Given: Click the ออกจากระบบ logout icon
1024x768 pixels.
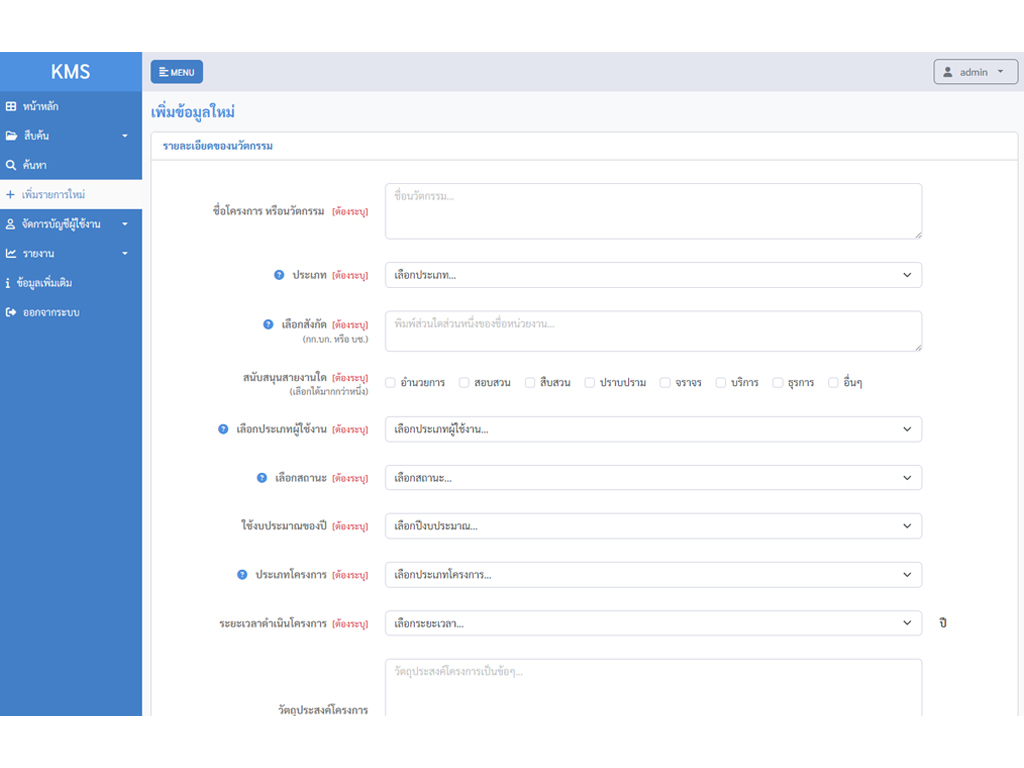Looking at the screenshot, I should (x=11, y=312).
